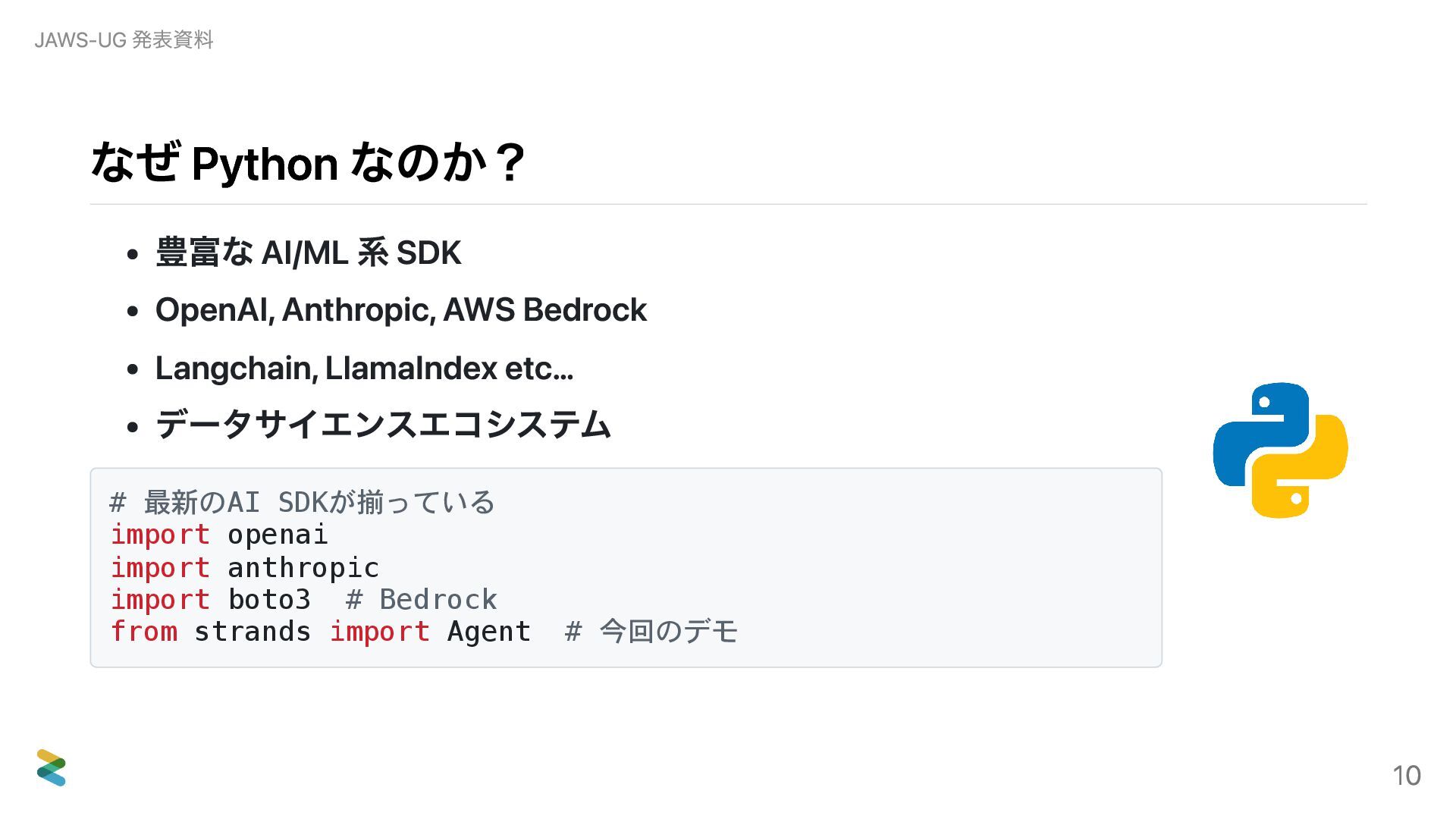This screenshot has width=1456, height=819.
Task: Select the bullet 豊富な AI/ML 系 SDK
Action: tap(308, 253)
